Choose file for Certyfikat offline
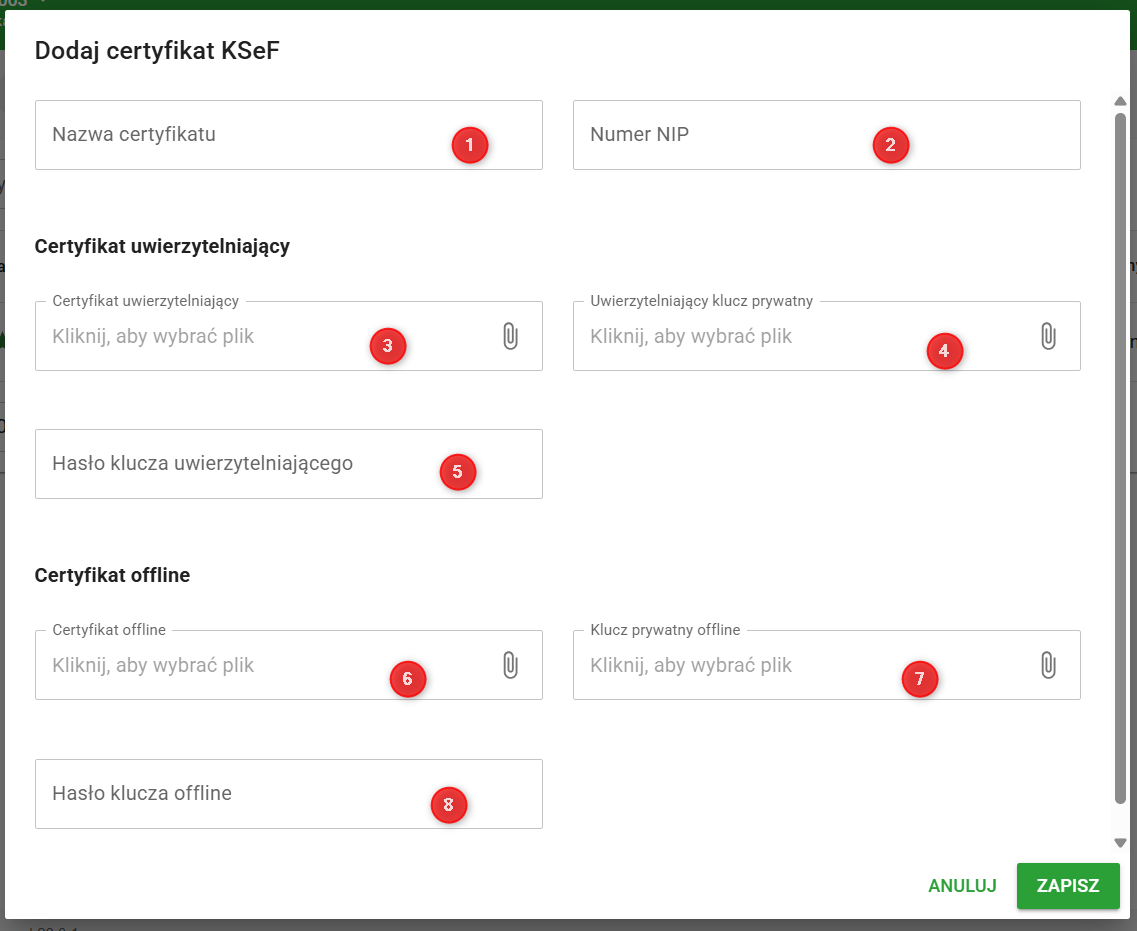The height and width of the screenshot is (931, 1137). [x=200, y=666]
